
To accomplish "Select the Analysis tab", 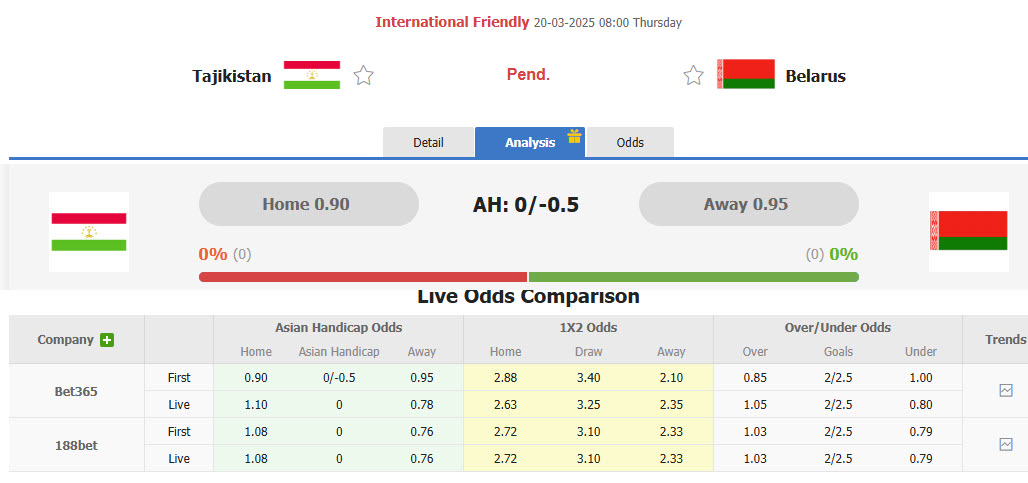I will [x=529, y=142].
